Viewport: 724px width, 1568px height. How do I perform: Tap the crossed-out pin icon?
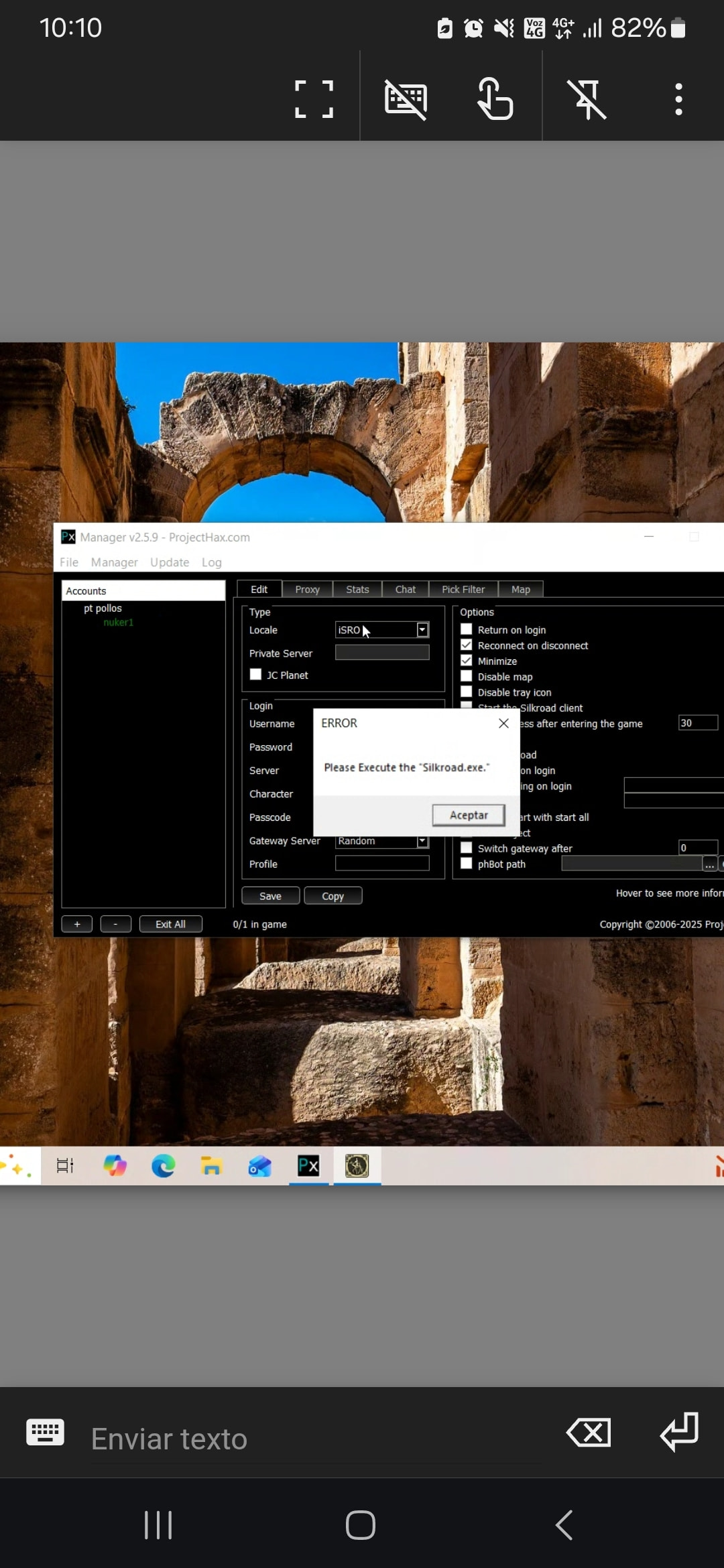(x=587, y=99)
